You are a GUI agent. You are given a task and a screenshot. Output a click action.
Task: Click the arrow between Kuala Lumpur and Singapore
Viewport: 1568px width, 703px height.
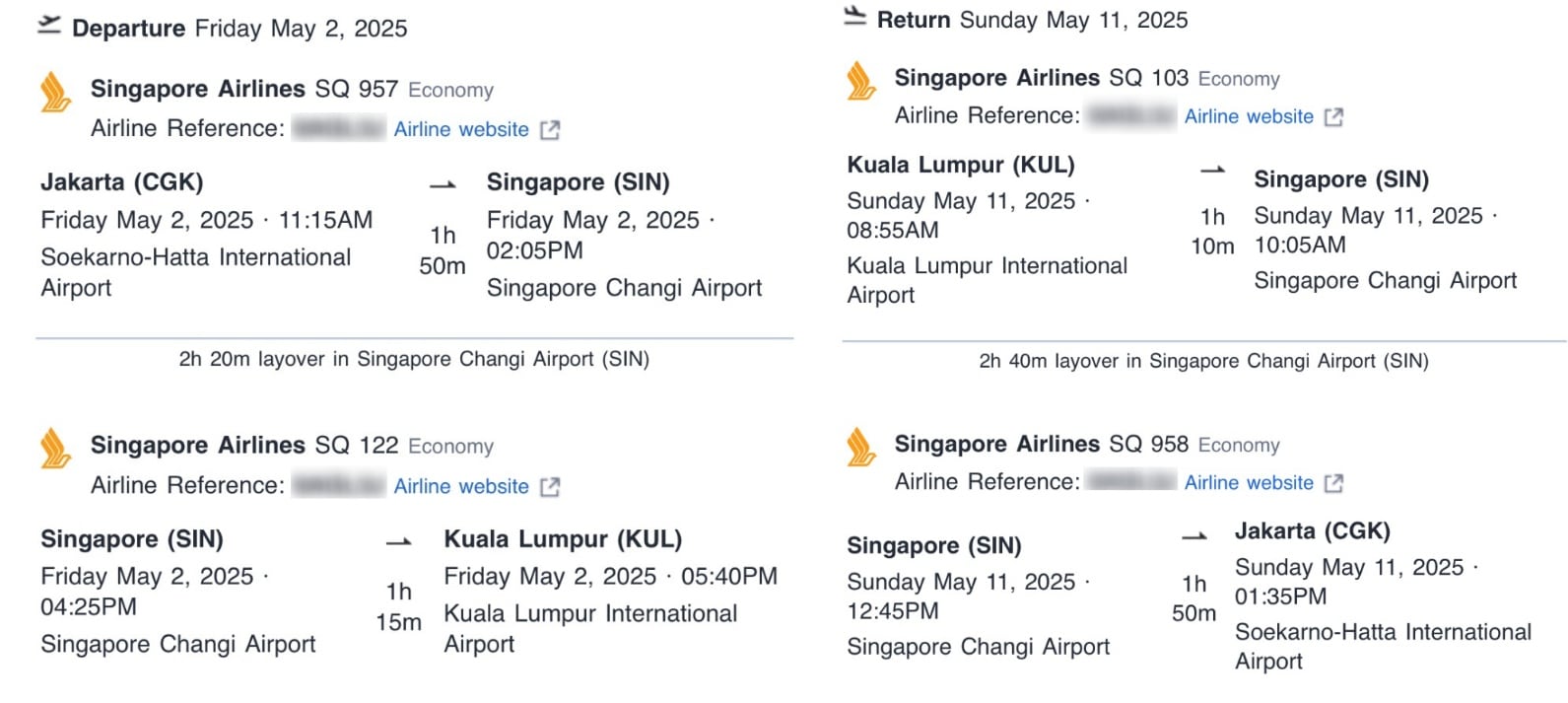(1211, 170)
